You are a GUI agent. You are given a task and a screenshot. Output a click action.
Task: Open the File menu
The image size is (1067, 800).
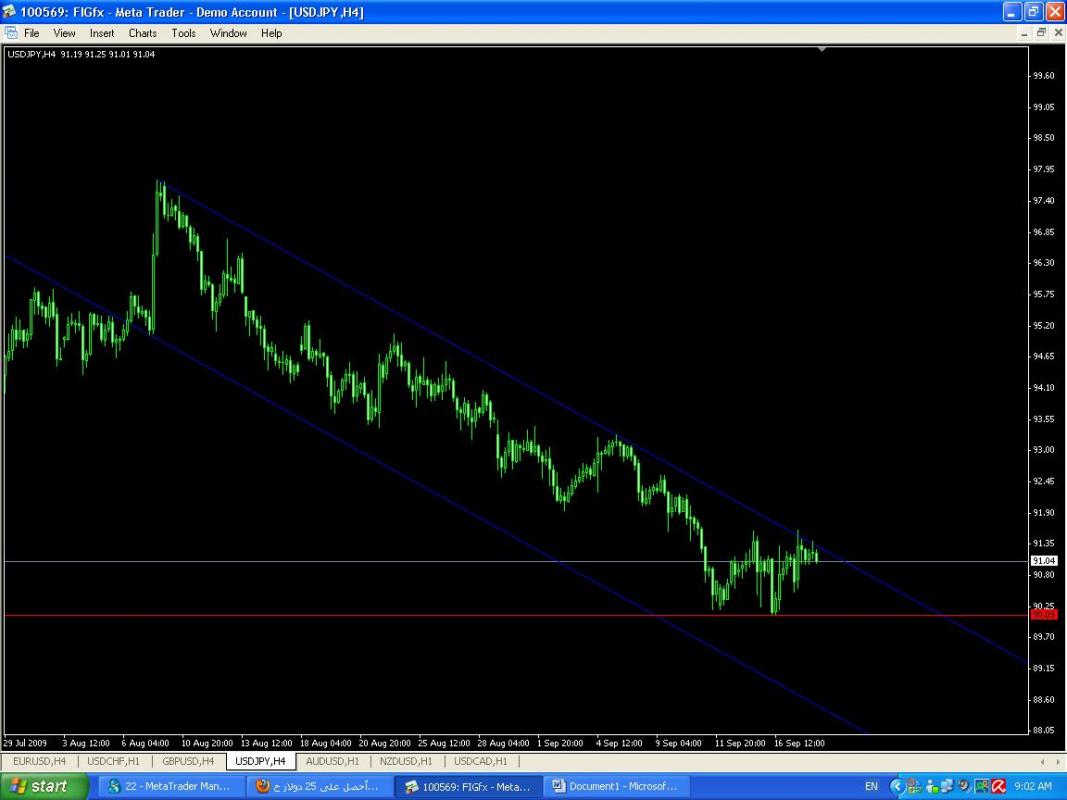pos(31,33)
